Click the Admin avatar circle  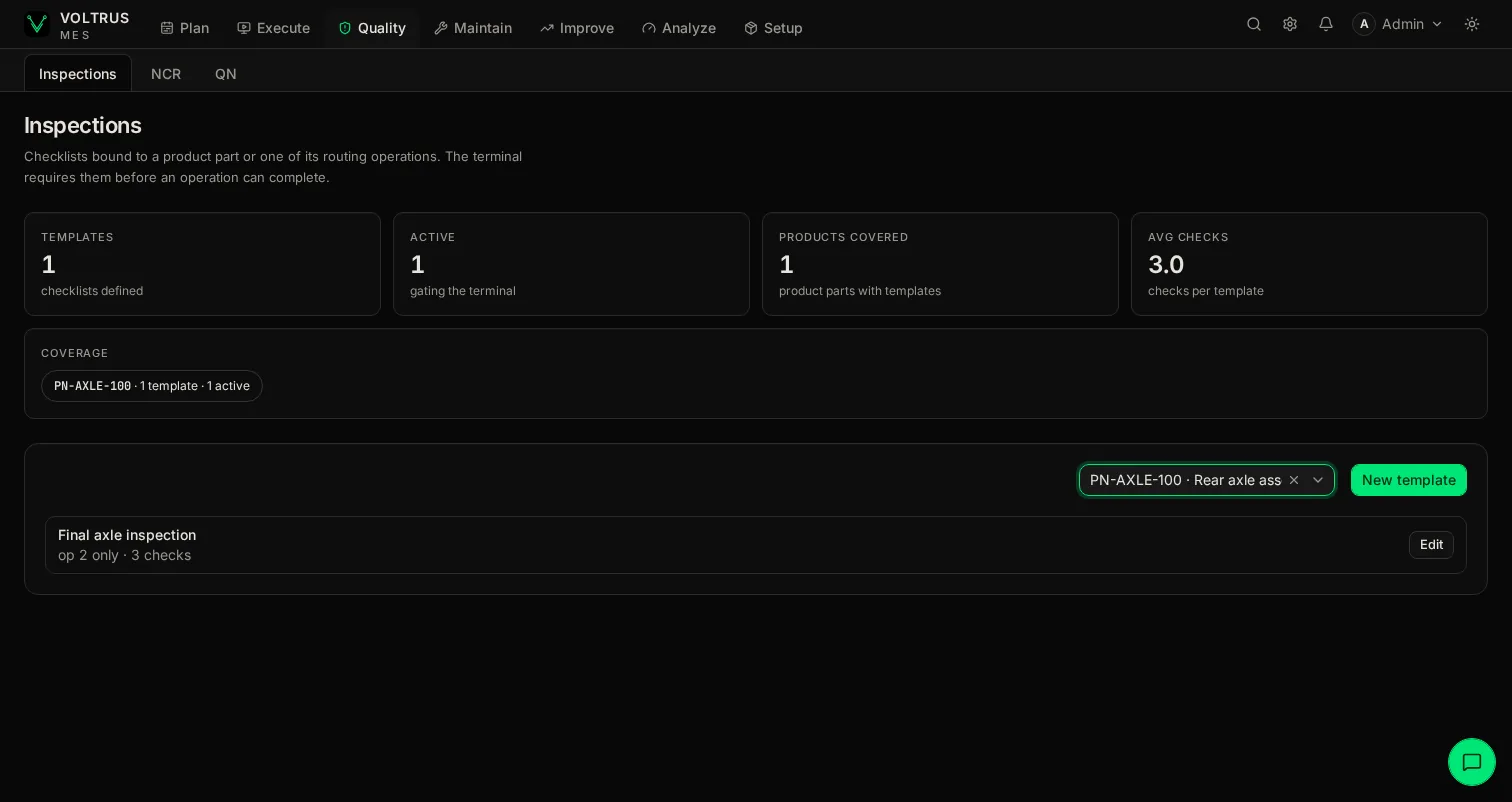pos(1364,24)
